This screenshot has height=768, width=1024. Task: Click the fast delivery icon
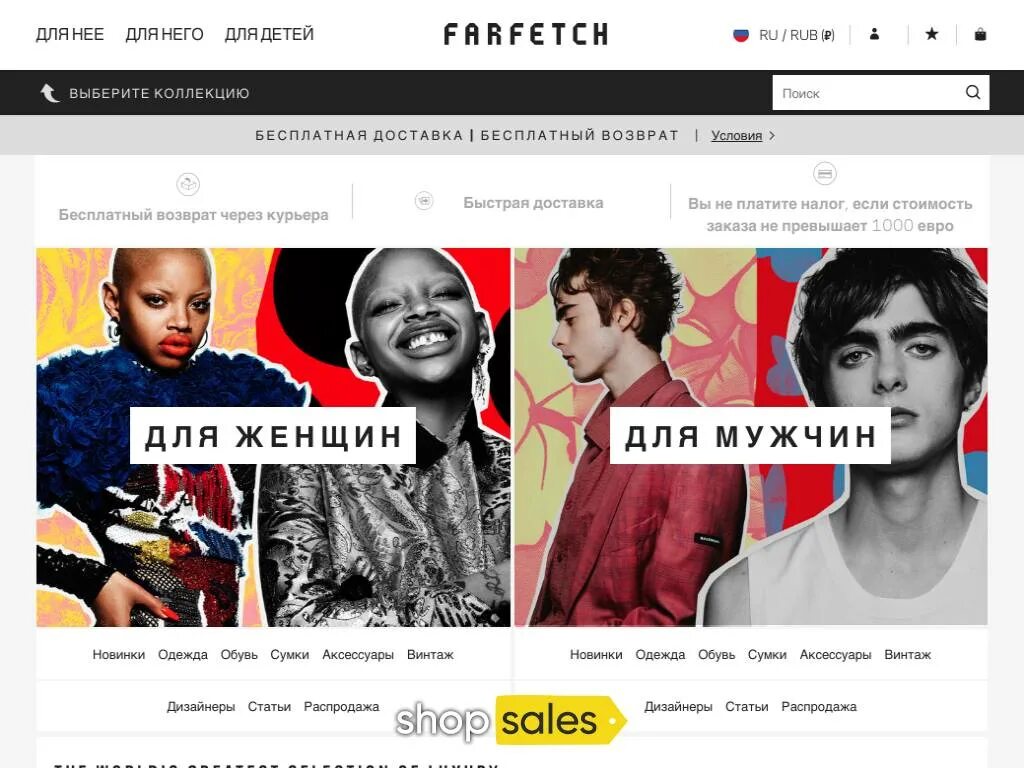click(424, 200)
